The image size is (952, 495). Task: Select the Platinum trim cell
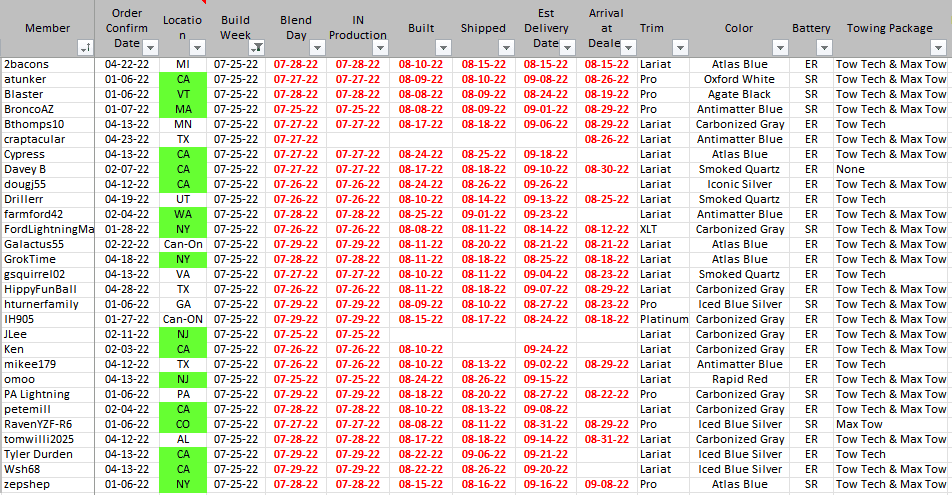point(664,319)
